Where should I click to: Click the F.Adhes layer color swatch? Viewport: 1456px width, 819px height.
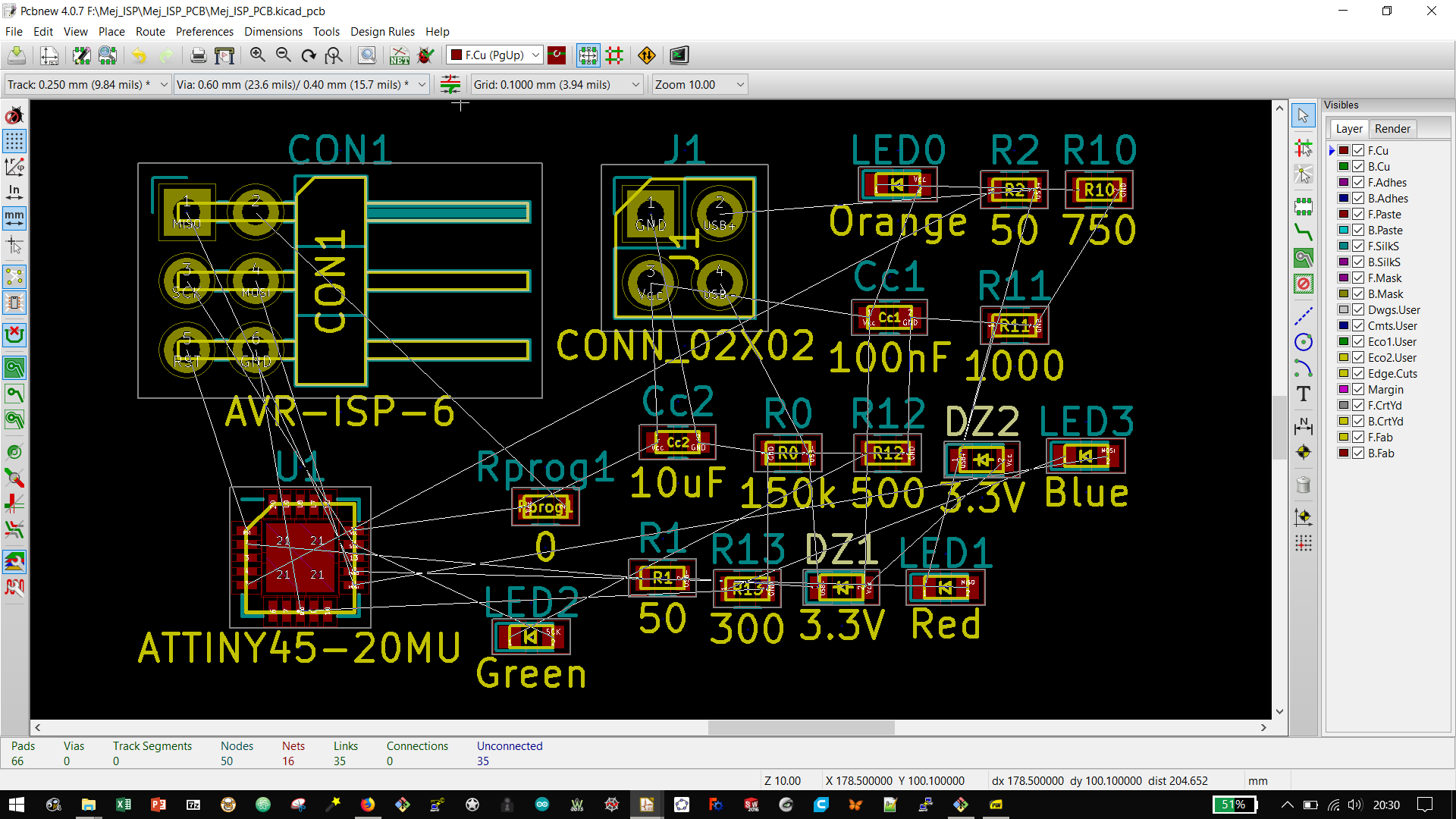pyautogui.click(x=1343, y=183)
